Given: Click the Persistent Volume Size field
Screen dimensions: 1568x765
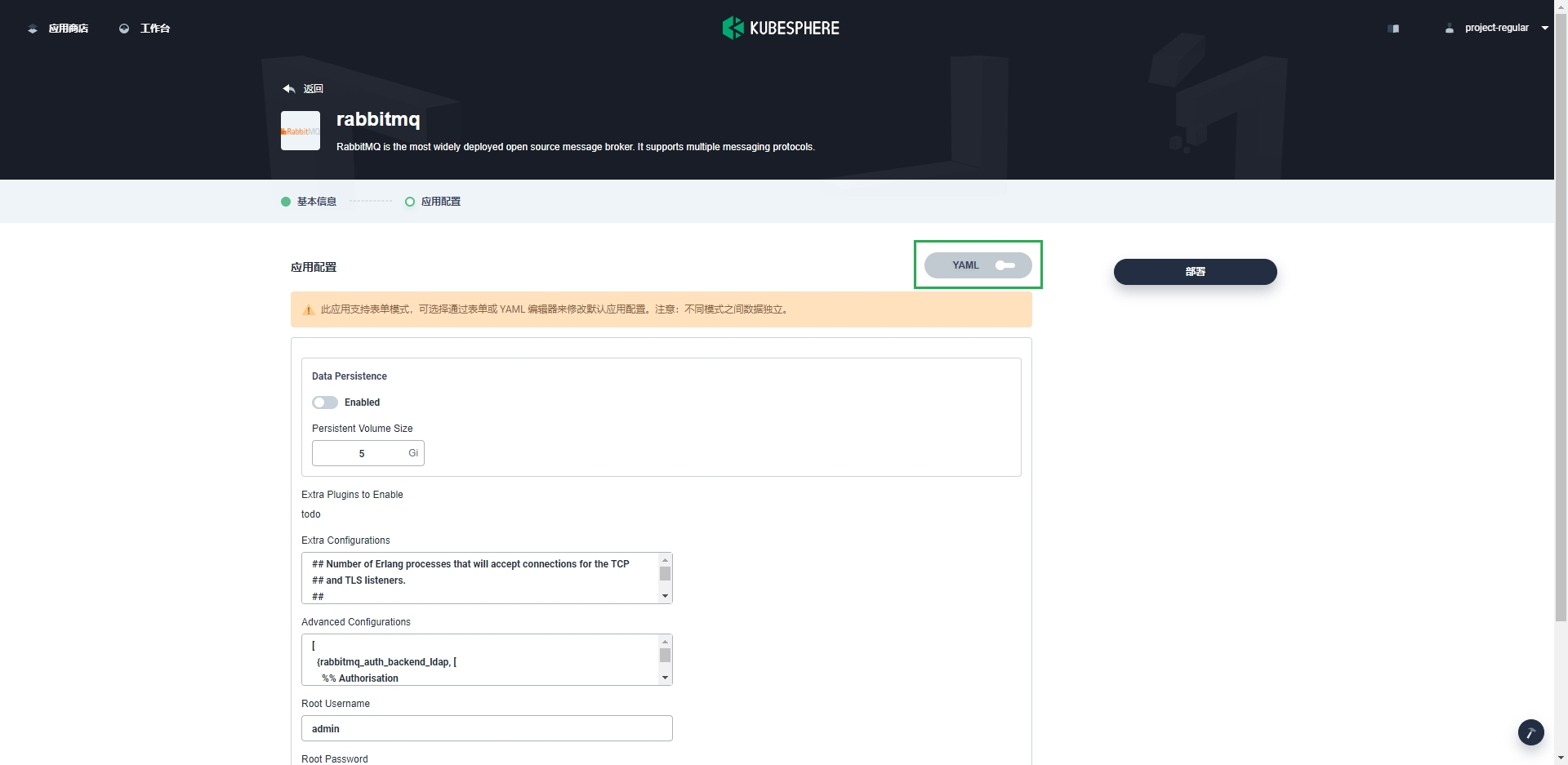Looking at the screenshot, I should (368, 453).
